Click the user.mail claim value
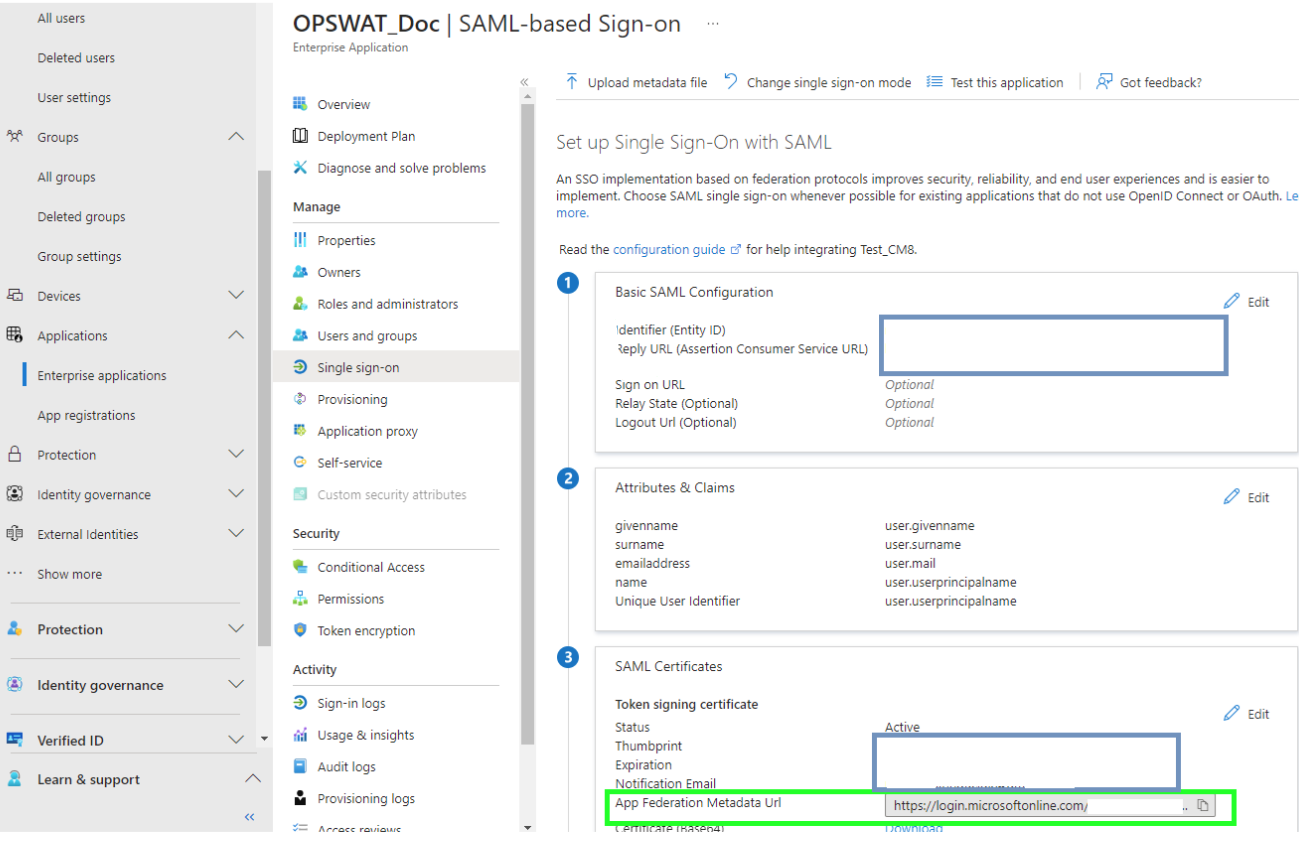The width and height of the screenshot is (1299, 843). [x=910, y=563]
